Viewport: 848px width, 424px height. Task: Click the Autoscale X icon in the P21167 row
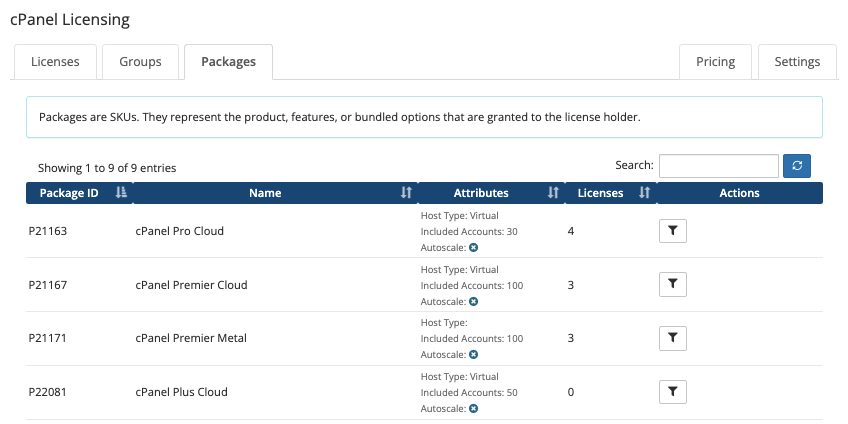point(473,301)
